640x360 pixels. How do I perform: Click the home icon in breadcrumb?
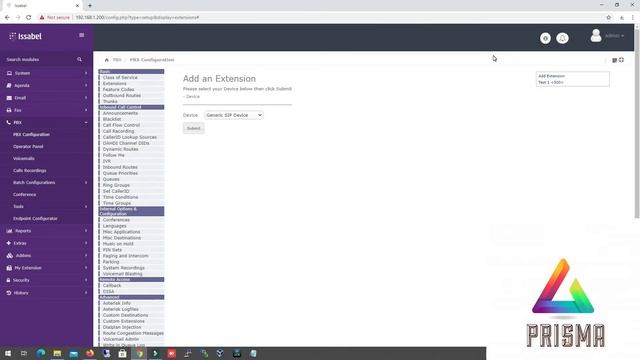pyautogui.click(x=107, y=60)
